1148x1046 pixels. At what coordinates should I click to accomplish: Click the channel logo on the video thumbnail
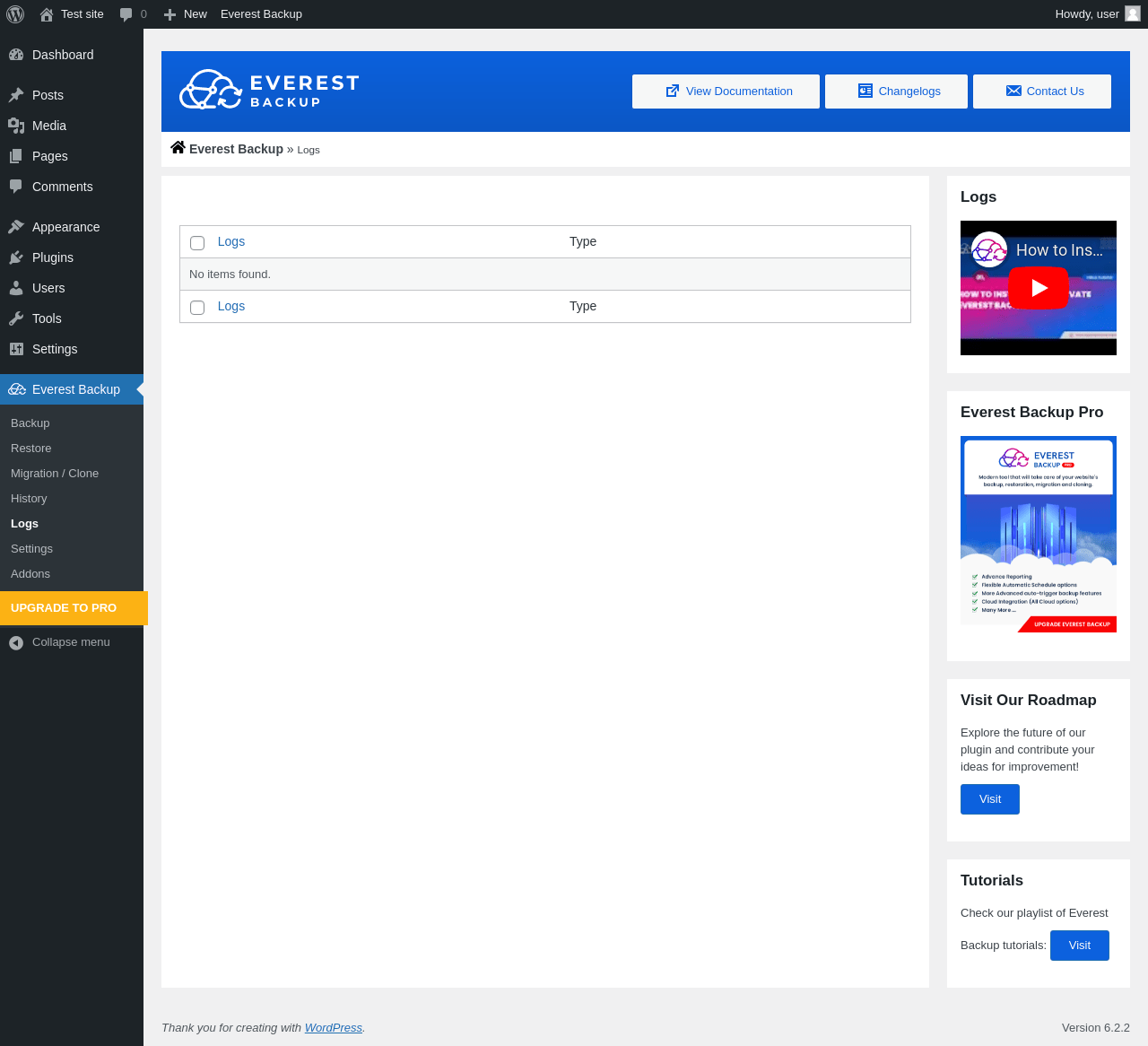pos(989,250)
